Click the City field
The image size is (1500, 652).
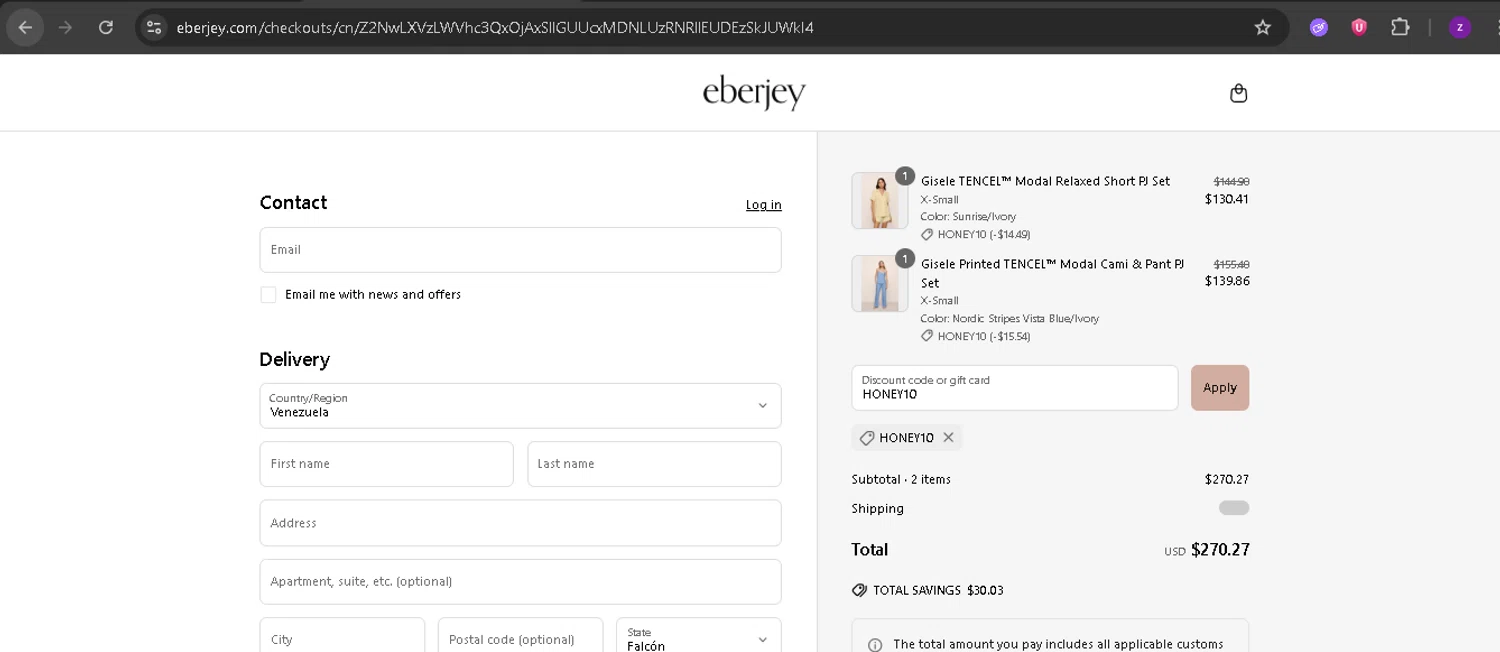coord(342,636)
